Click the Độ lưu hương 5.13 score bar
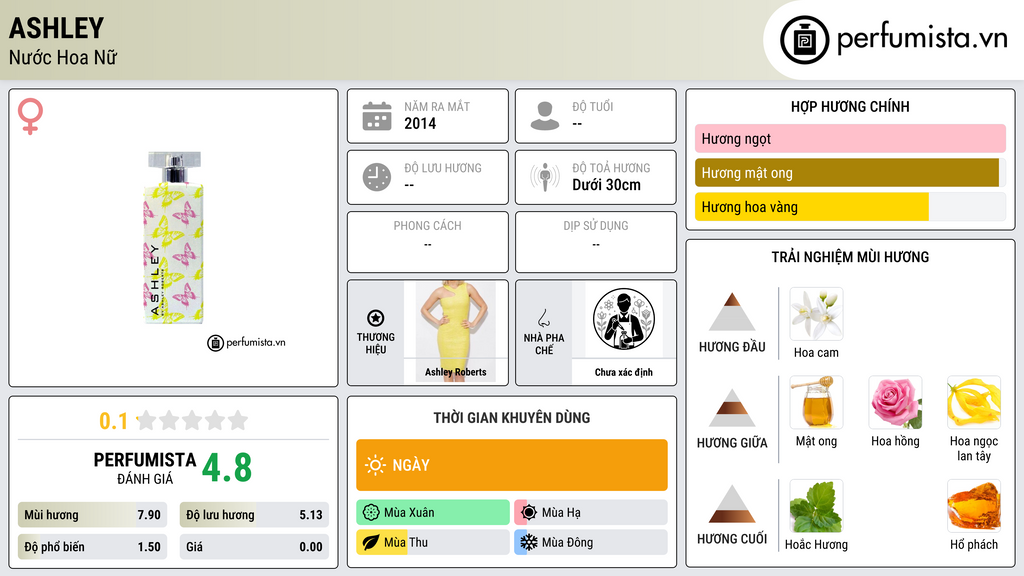 click(x=254, y=515)
